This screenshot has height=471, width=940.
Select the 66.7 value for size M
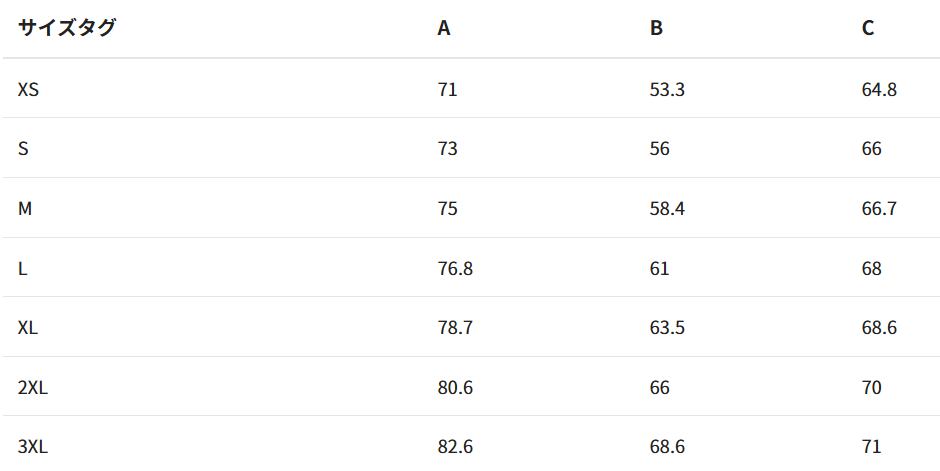pyautogui.click(x=879, y=208)
